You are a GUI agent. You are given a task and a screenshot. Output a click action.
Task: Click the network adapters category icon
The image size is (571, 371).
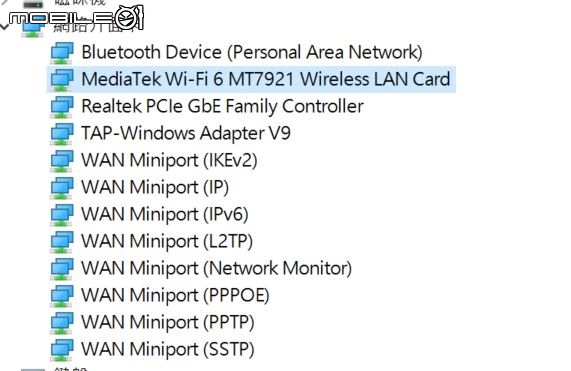(x=33, y=28)
